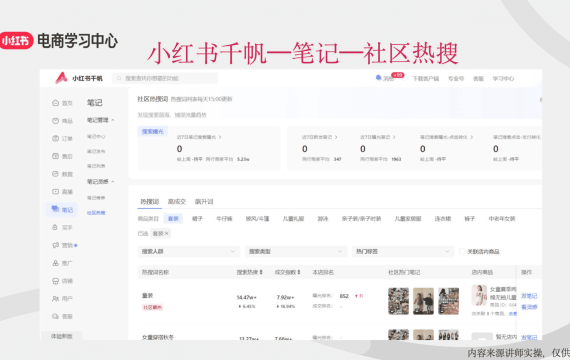The height and width of the screenshot is (360, 570).
Task: Open 推广 promotion icon in sidebar
Action: 55,263
